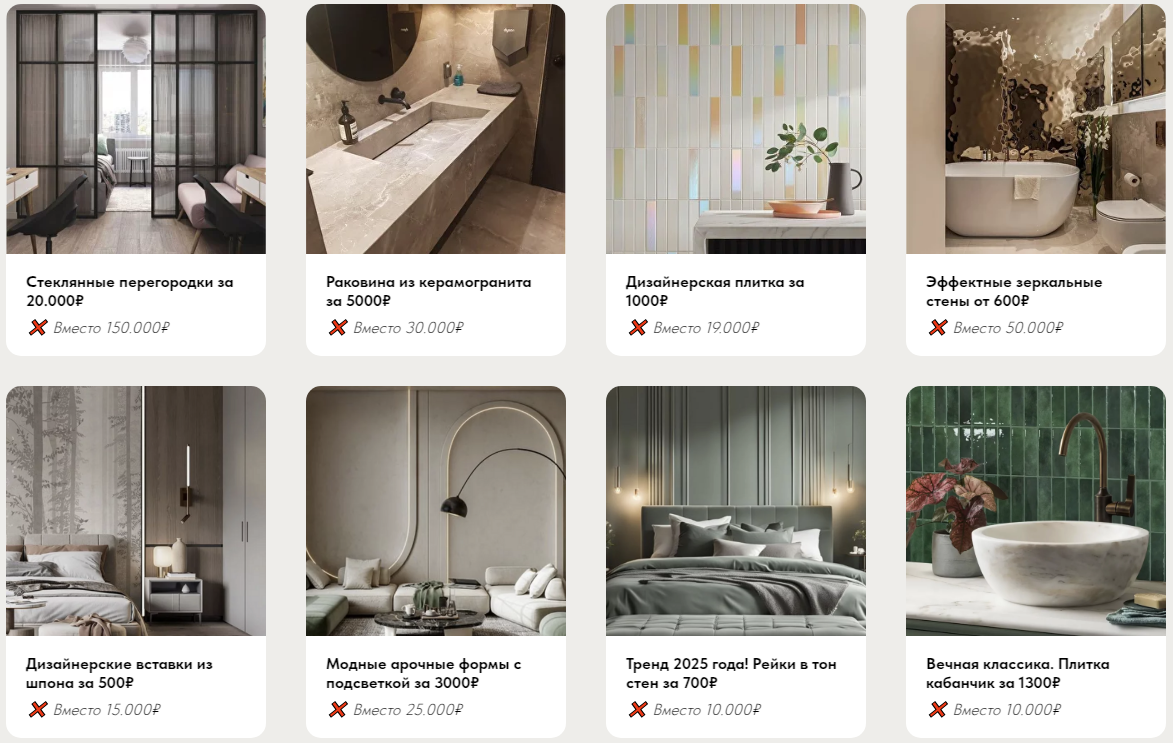Click red X icon beside Вместо 150.000₽

tap(37, 328)
